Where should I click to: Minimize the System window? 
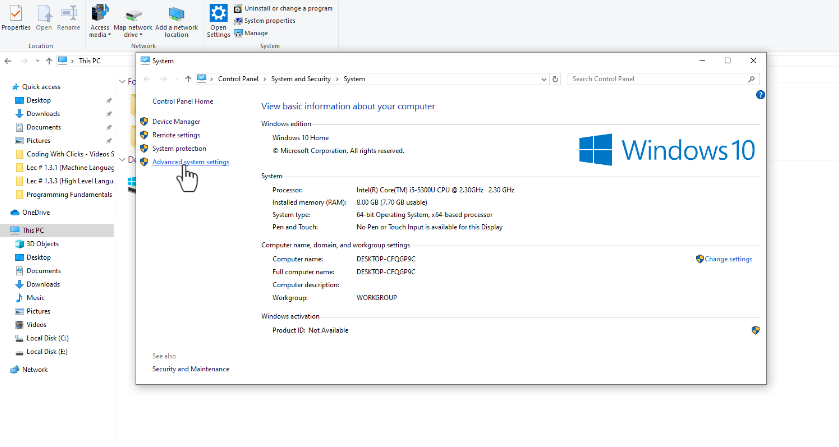[x=703, y=60]
